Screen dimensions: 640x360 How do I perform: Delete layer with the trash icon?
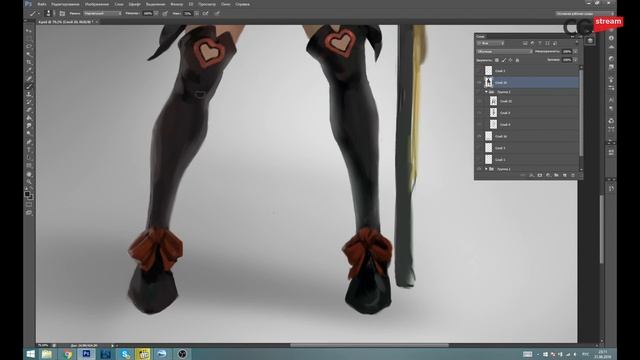(x=573, y=175)
